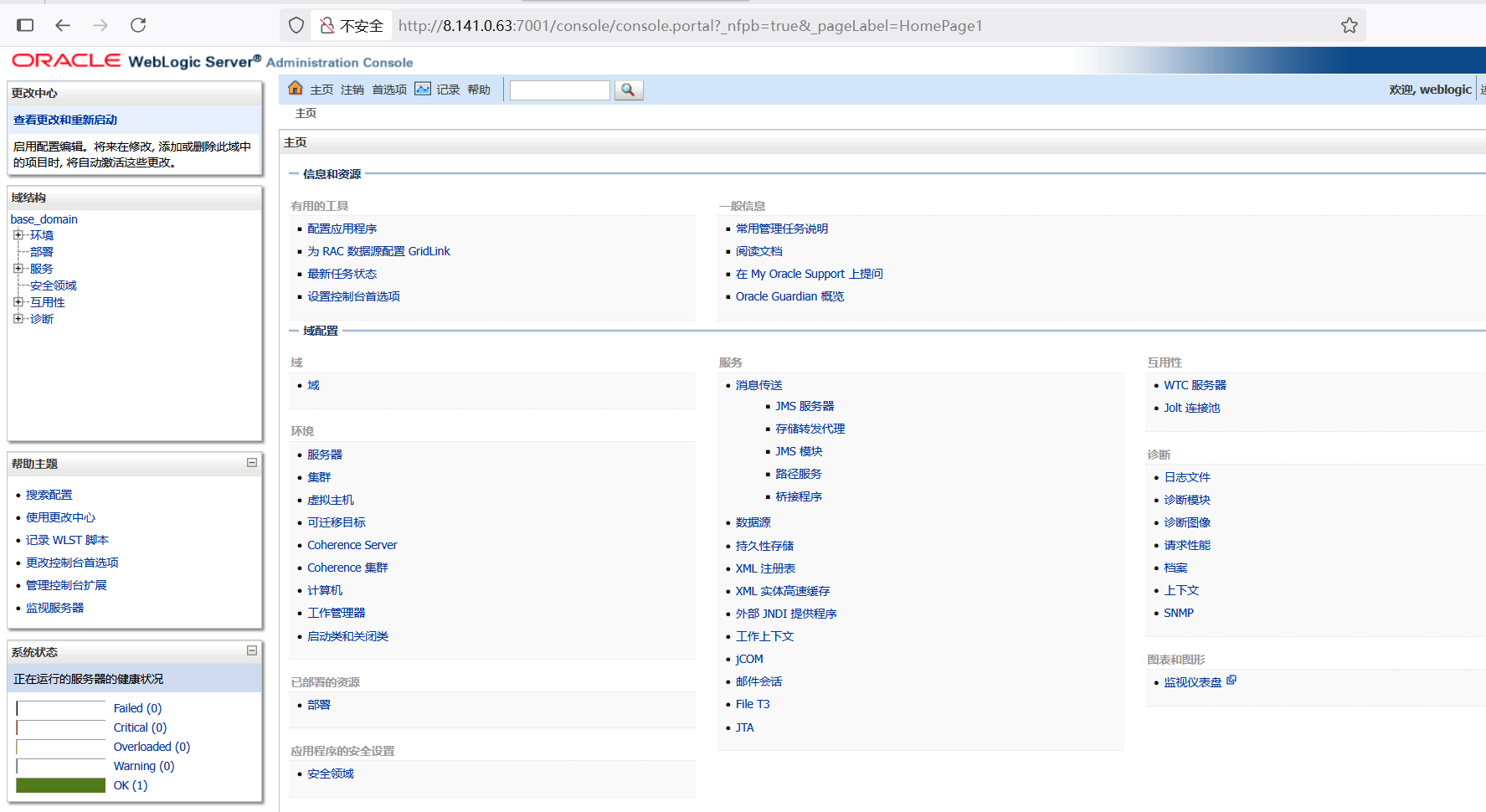Open the 设置控制台首选项 link
Screen dimensions: 1486x812
(353, 296)
